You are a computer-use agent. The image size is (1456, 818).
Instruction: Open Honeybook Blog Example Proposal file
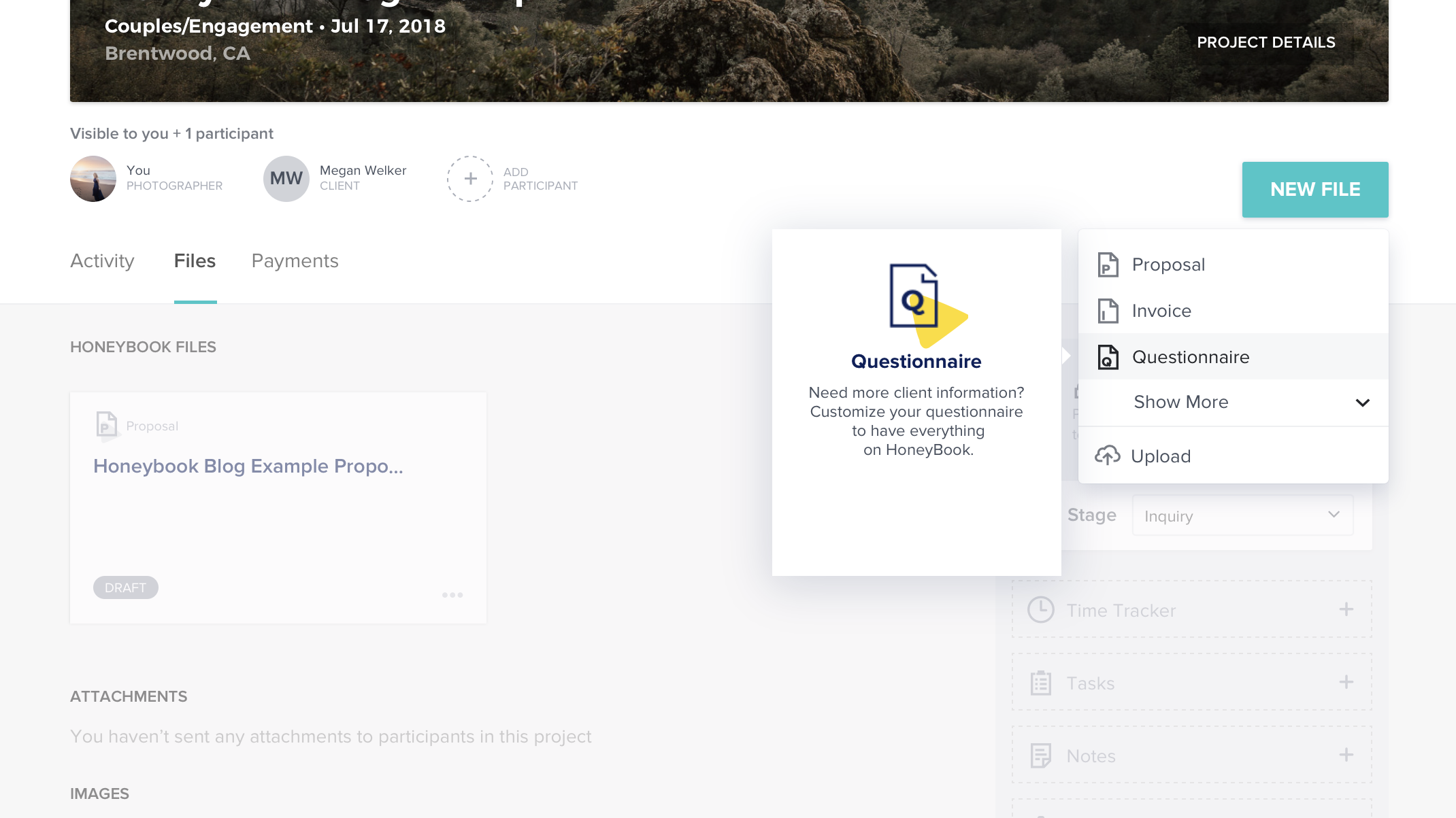(x=248, y=466)
